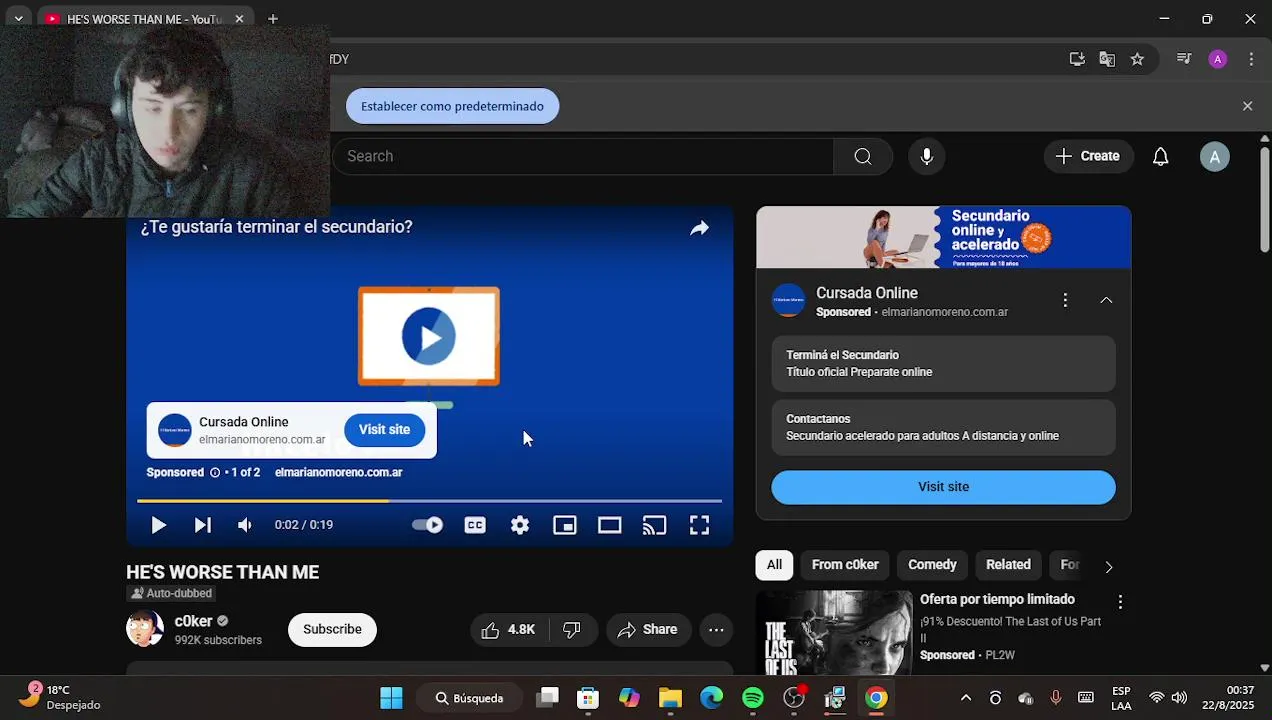Click the Terminá el Secundario ad link
The image size is (1272, 720).
pyautogui.click(x=943, y=364)
